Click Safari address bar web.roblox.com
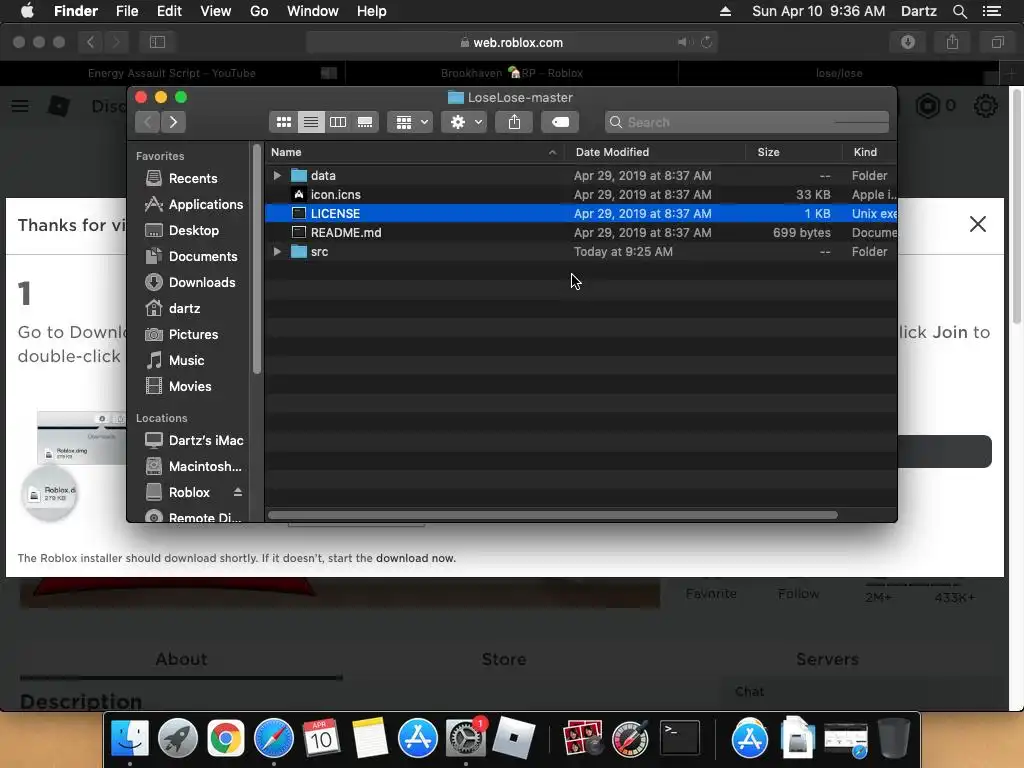1024x768 pixels. [x=511, y=42]
